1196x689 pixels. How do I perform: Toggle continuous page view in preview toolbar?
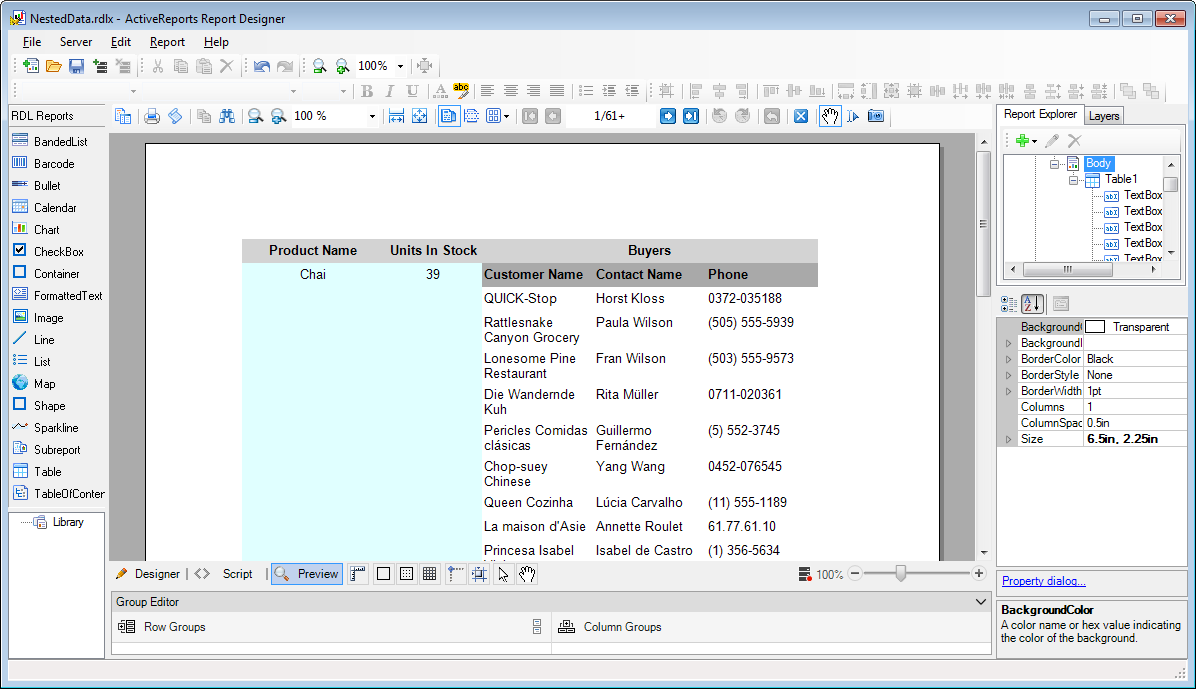tap(472, 116)
